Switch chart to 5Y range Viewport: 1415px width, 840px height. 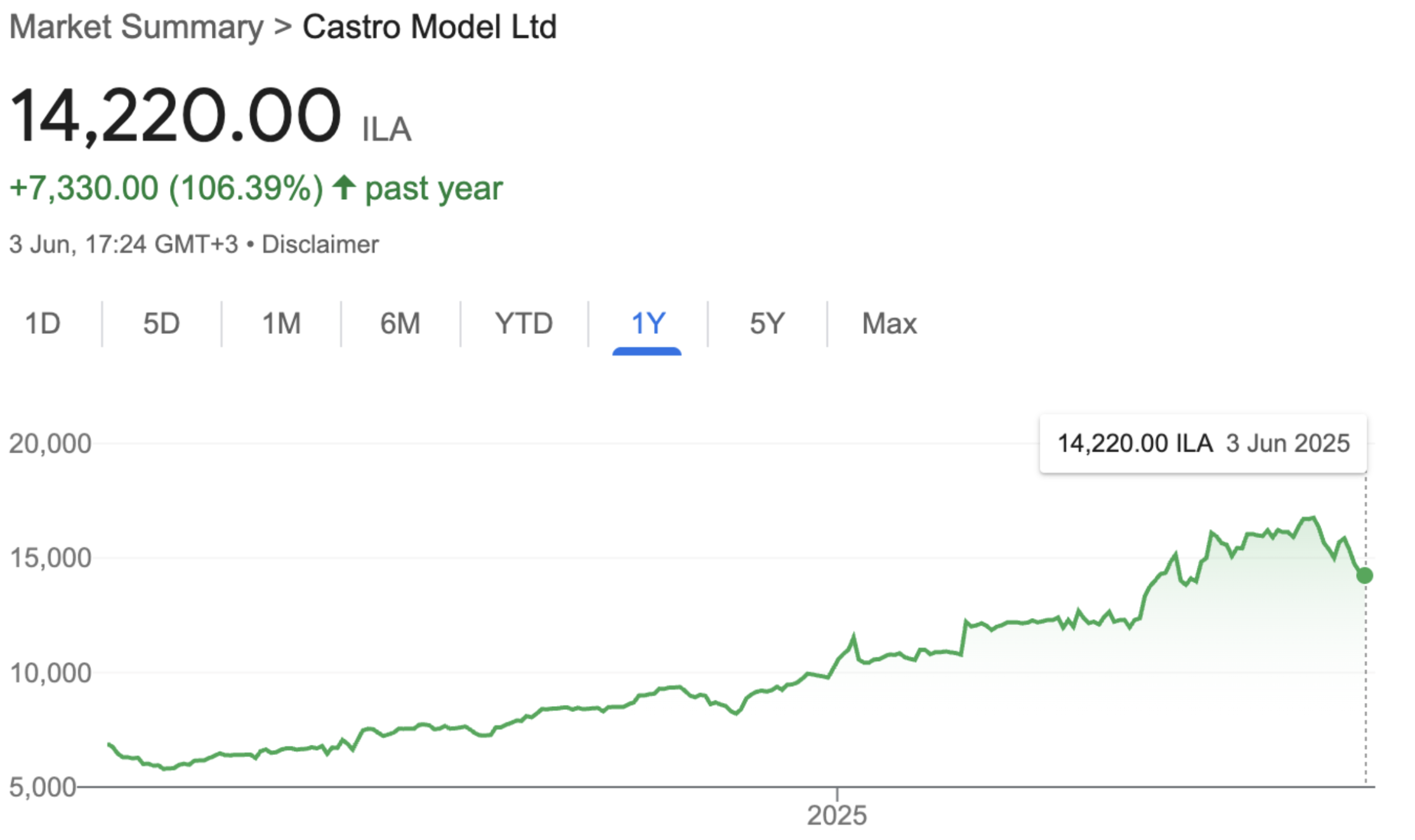pos(767,324)
